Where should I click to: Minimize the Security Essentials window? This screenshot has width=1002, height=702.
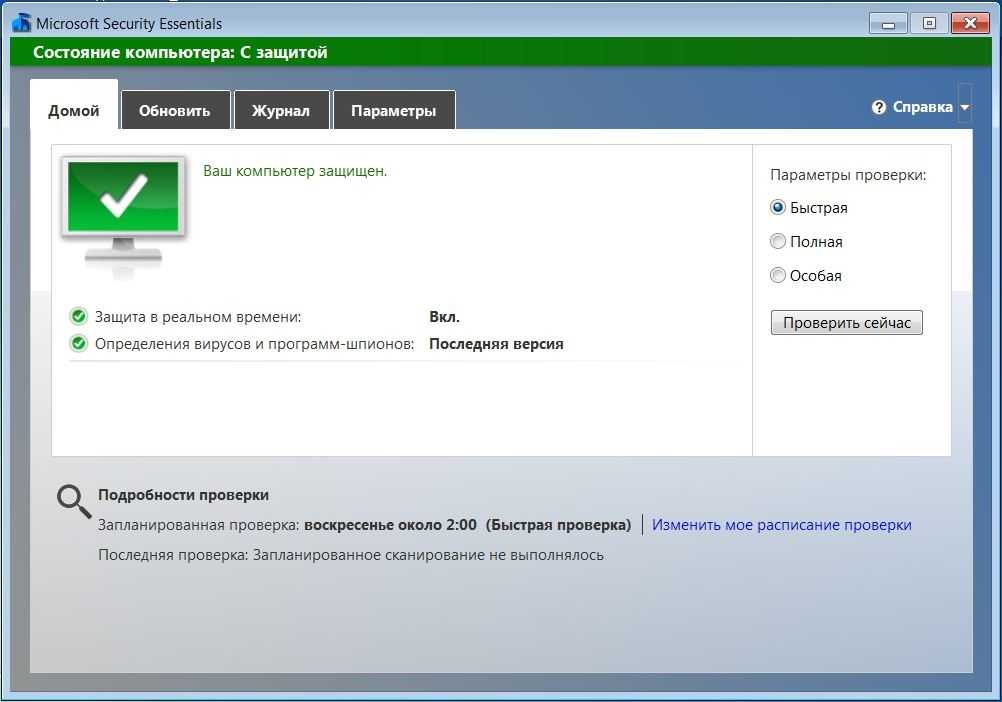click(888, 24)
